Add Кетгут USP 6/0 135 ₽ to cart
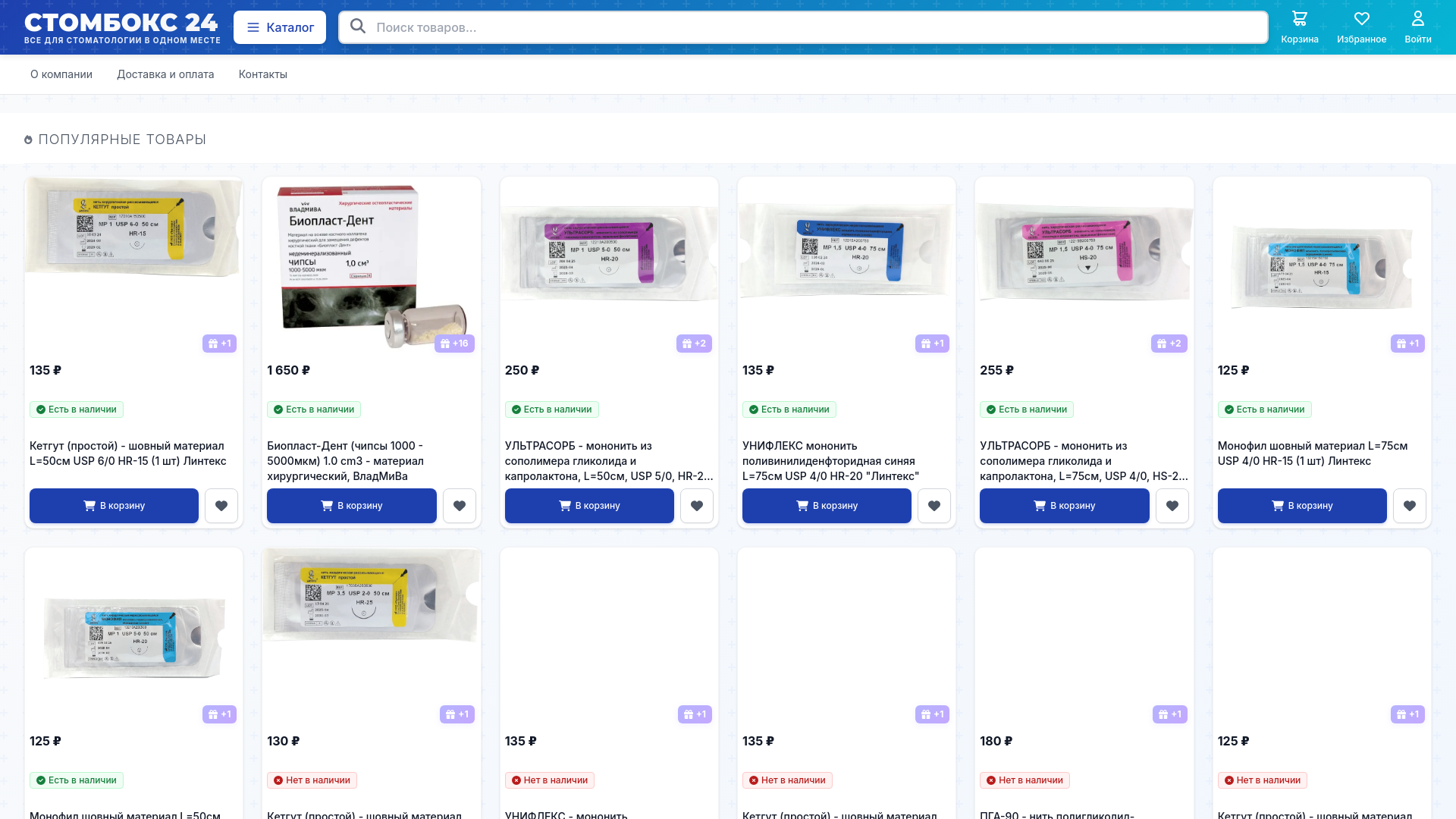Viewport: 1456px width, 819px height. pos(114,506)
